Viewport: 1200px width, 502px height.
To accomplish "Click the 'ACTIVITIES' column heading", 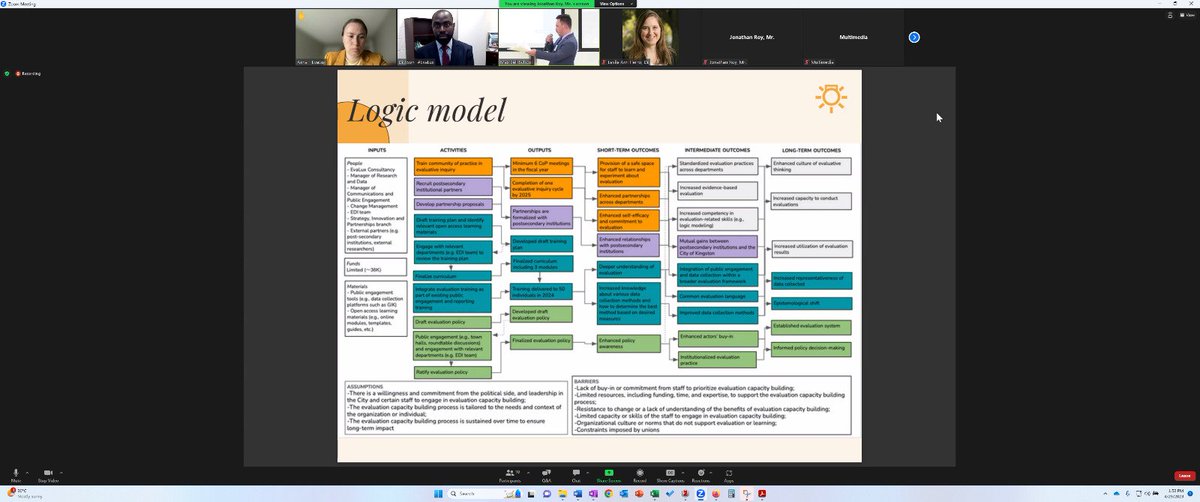I will pos(453,150).
